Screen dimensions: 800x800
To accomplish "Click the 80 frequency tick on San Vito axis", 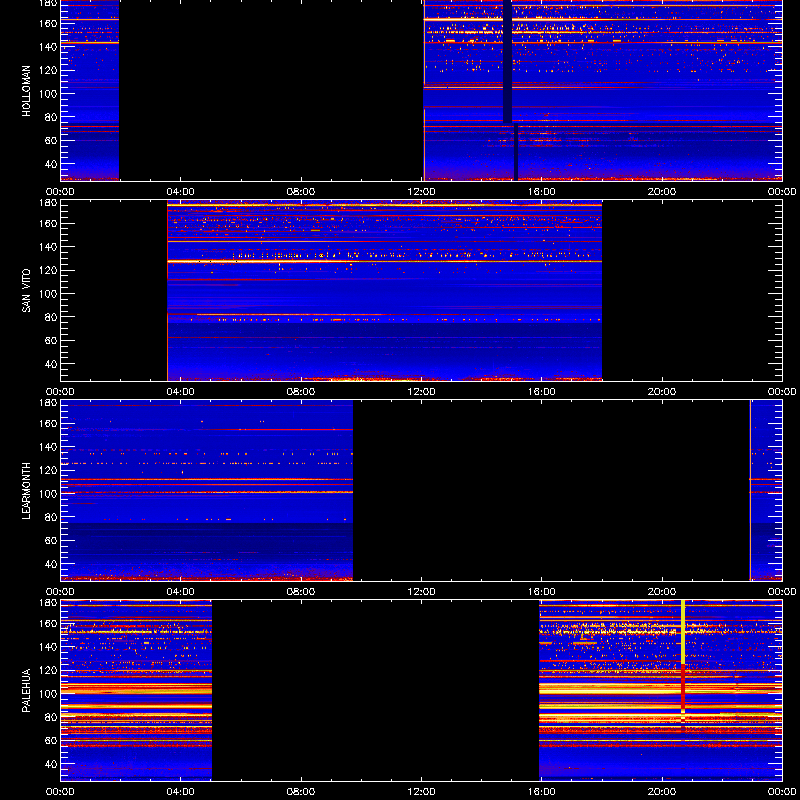I will pos(51,317).
